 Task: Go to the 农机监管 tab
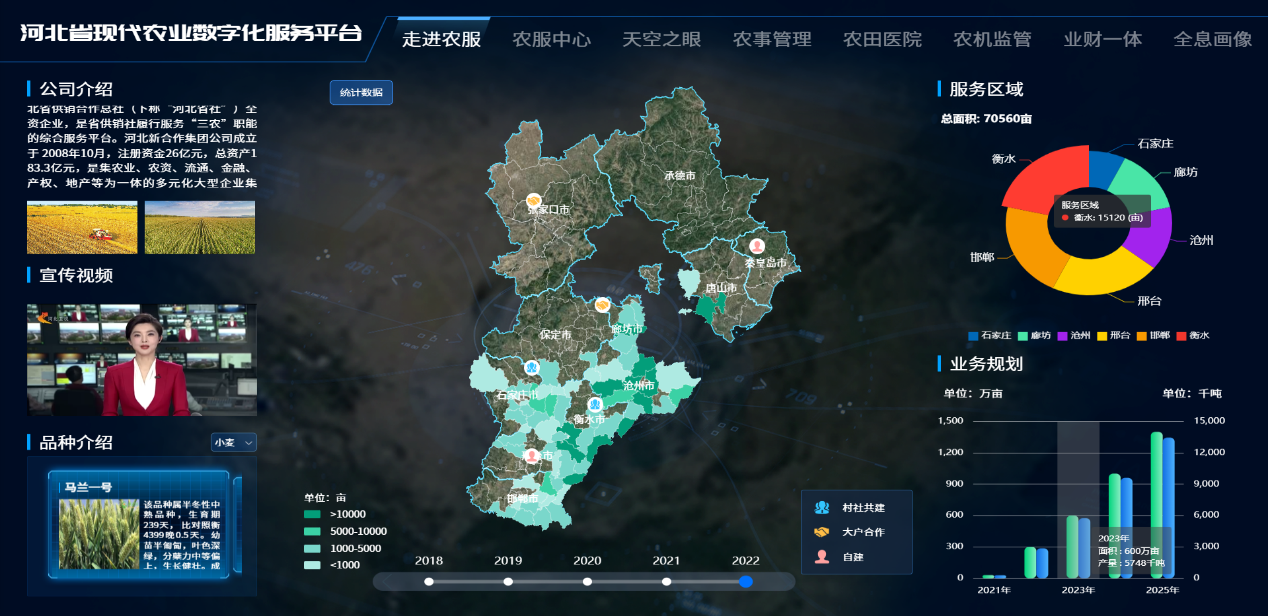(991, 39)
